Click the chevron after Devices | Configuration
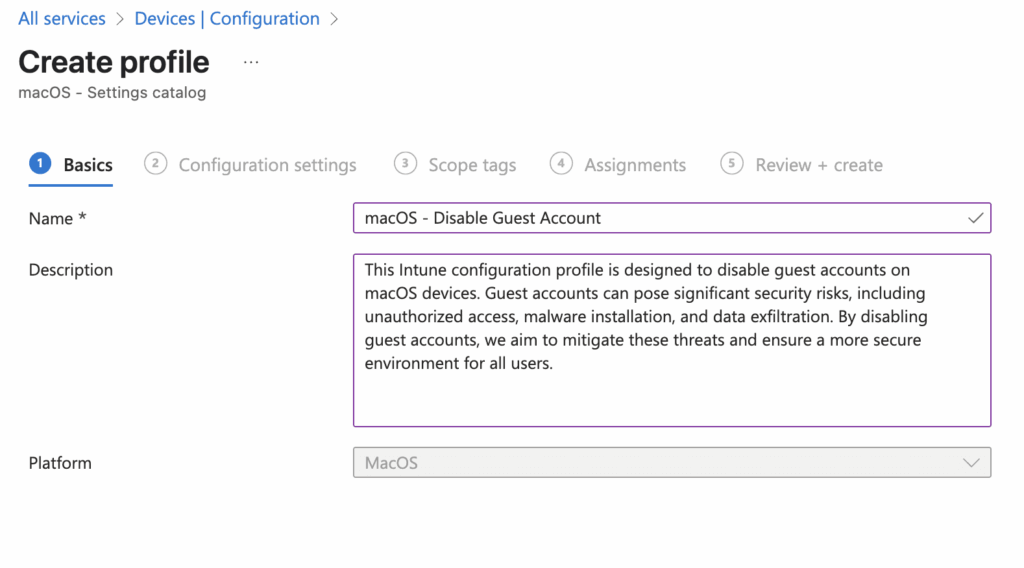 tap(334, 19)
